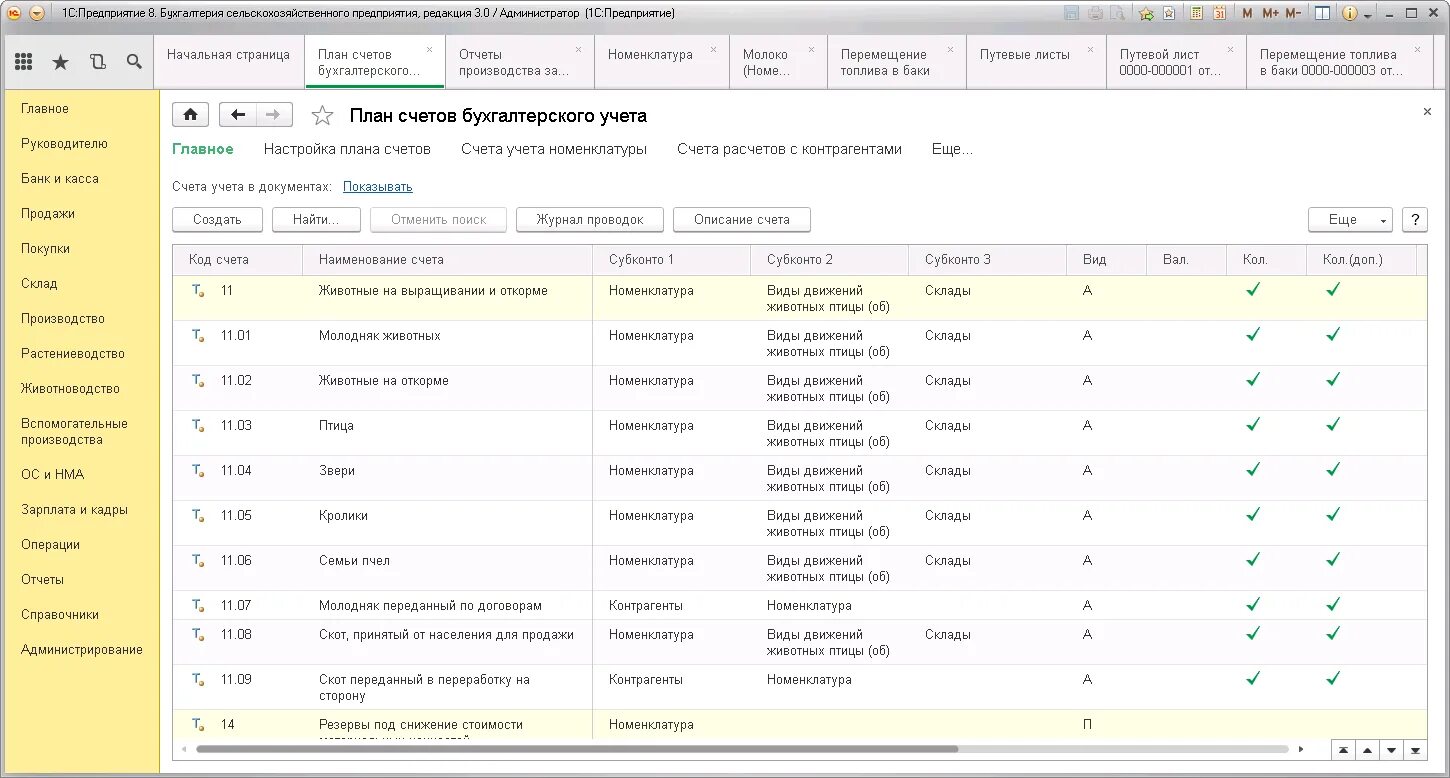This screenshot has height=778, width=1450.
Task: Select the row Кролики
Action: point(800,523)
